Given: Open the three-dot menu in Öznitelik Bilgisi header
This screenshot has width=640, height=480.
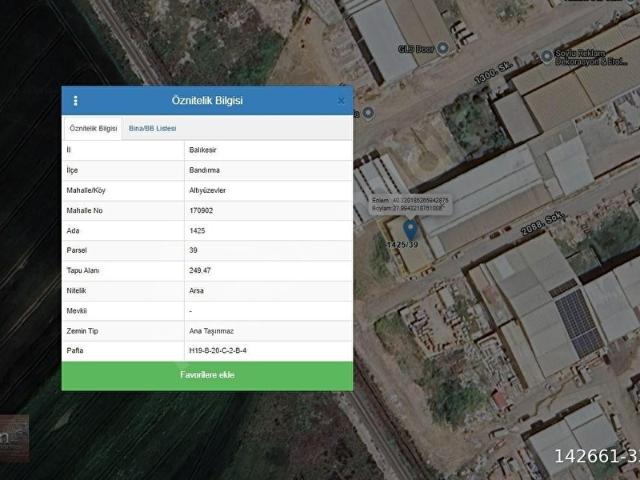Looking at the screenshot, I should [76, 101].
